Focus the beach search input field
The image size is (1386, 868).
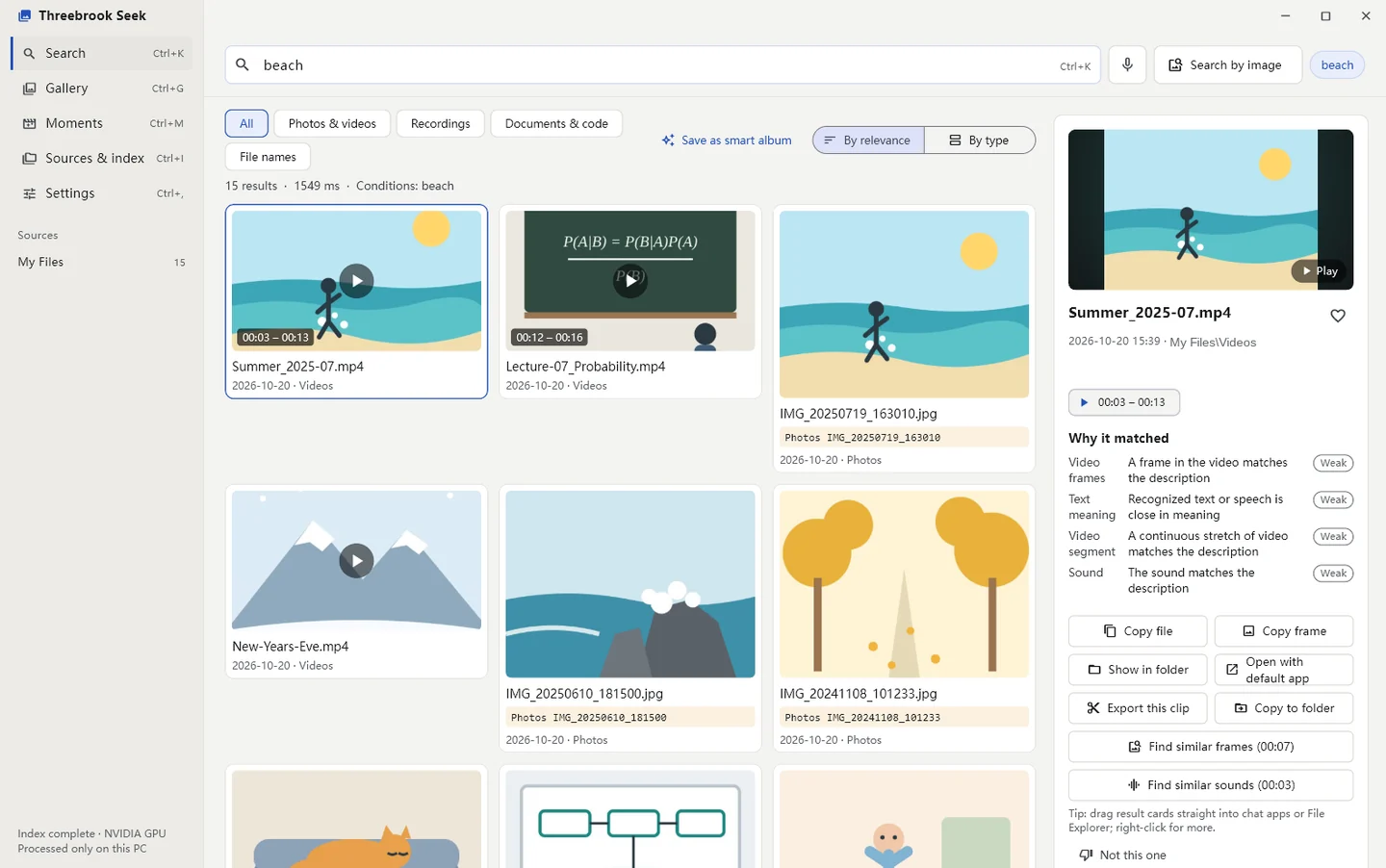(654, 64)
